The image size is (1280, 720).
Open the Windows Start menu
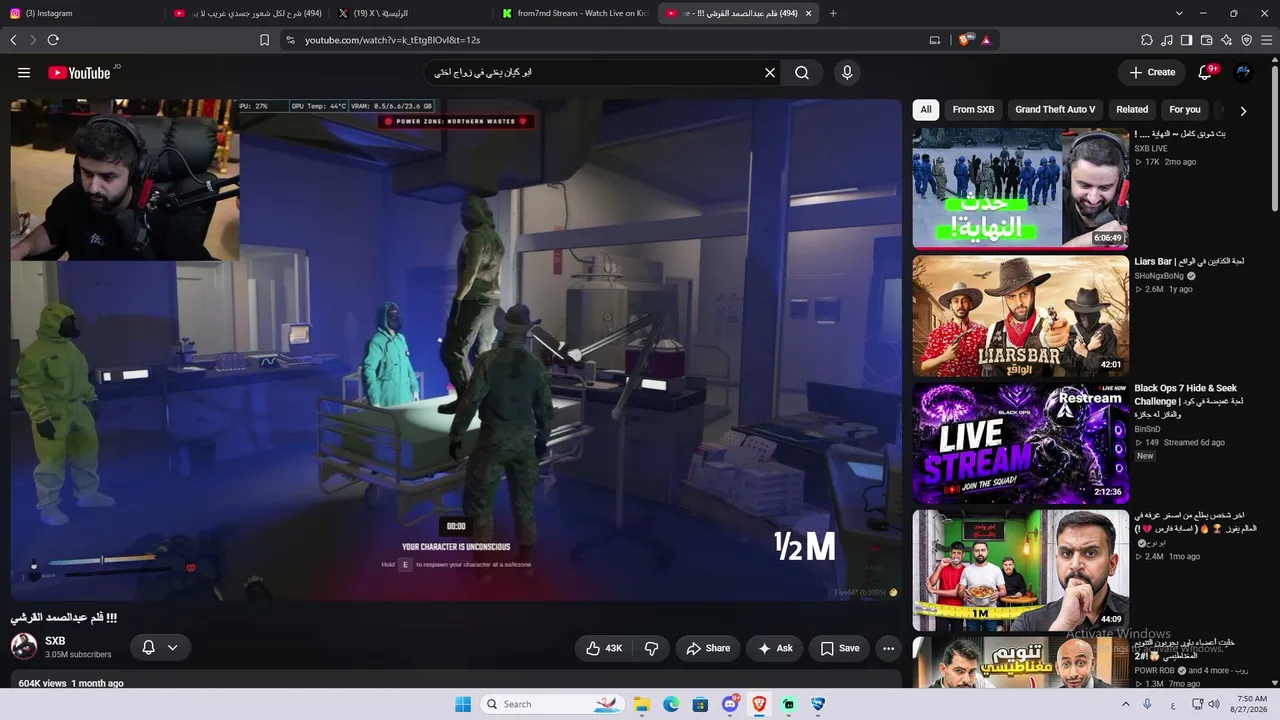463,704
